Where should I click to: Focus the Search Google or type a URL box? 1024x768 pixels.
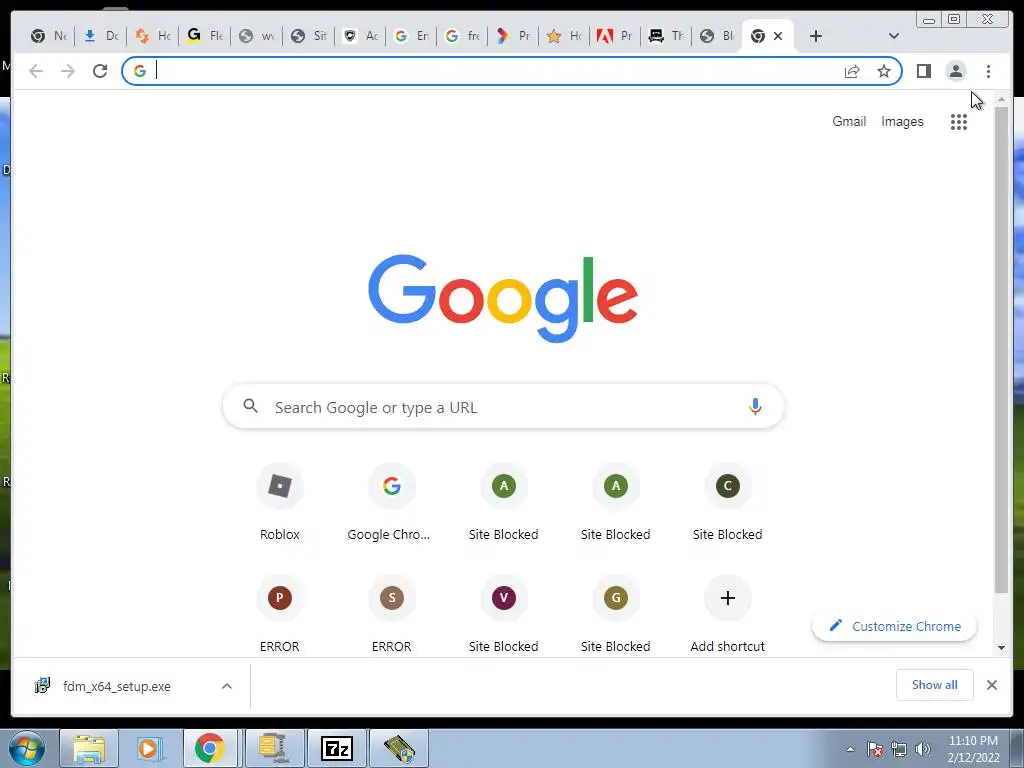point(504,407)
